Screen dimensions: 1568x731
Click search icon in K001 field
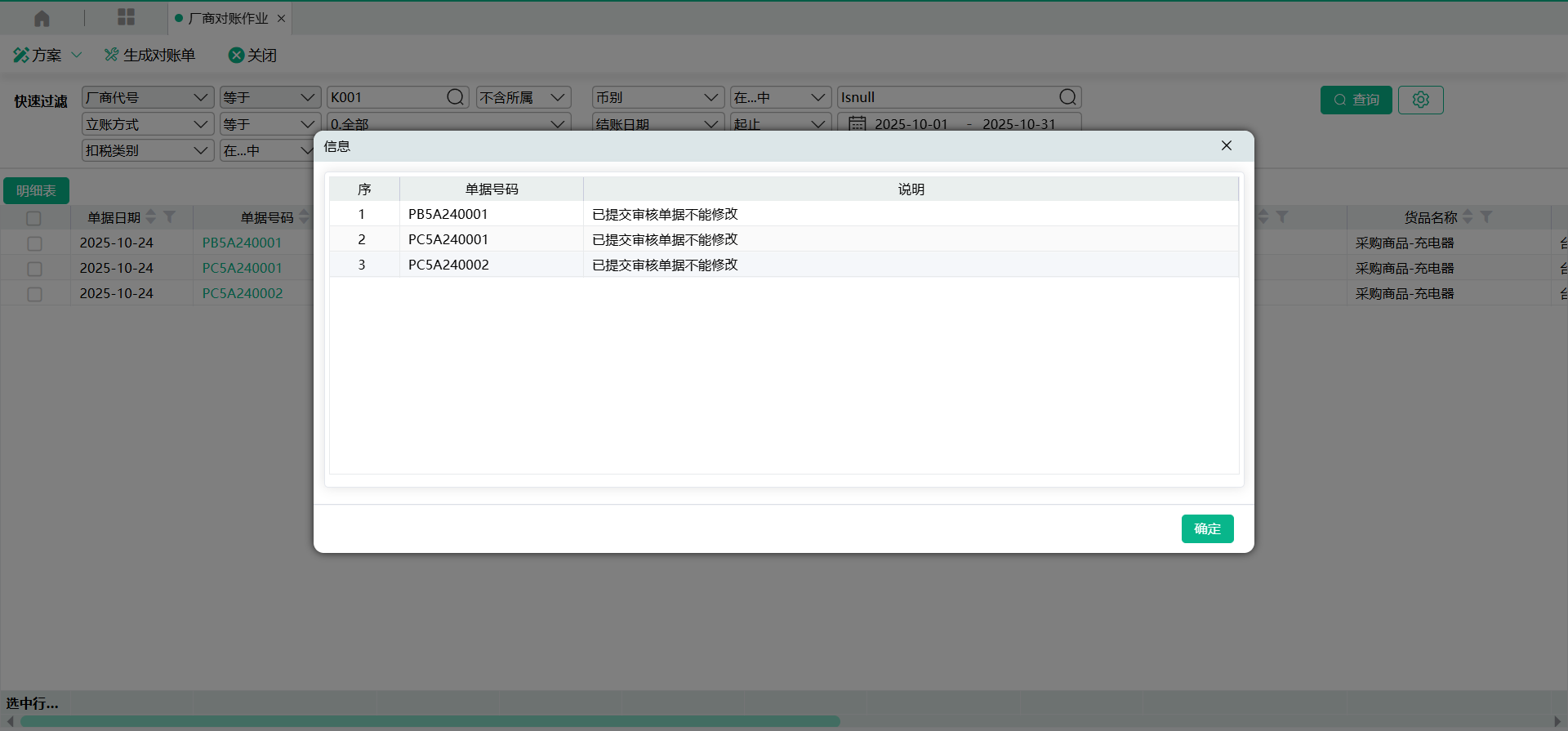click(x=455, y=97)
